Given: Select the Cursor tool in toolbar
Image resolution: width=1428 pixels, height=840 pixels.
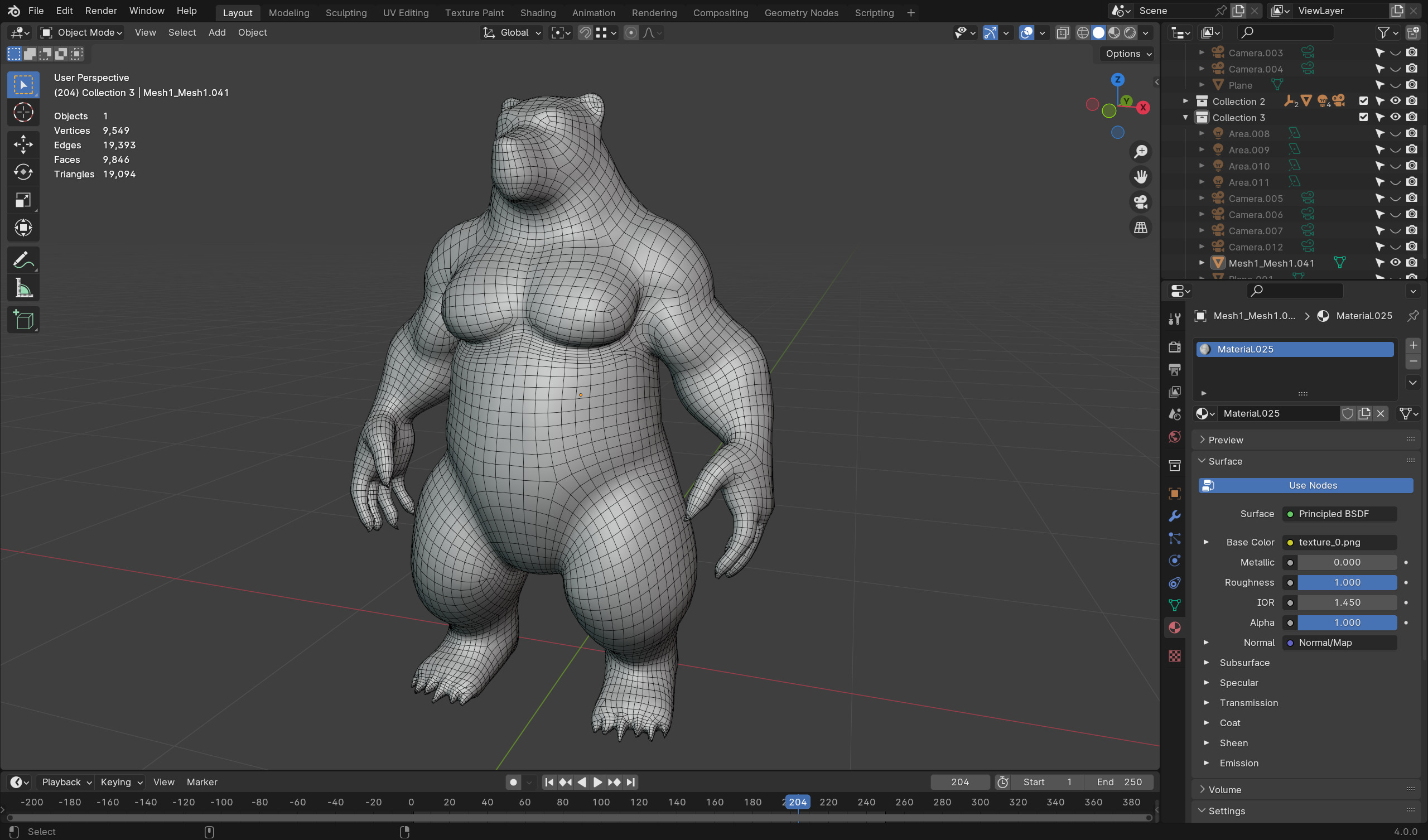Looking at the screenshot, I should [23, 113].
